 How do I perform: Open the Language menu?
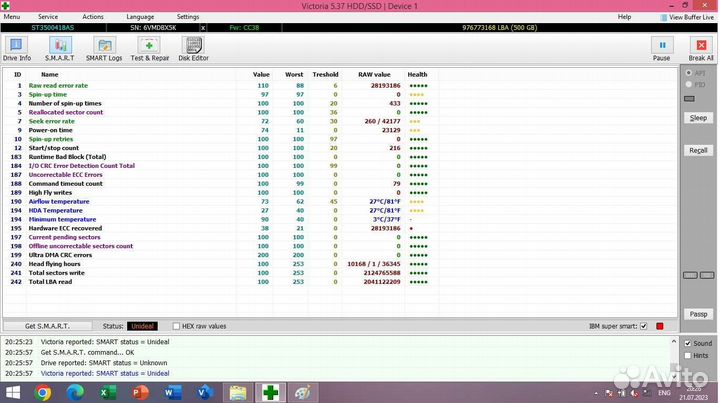coord(140,17)
